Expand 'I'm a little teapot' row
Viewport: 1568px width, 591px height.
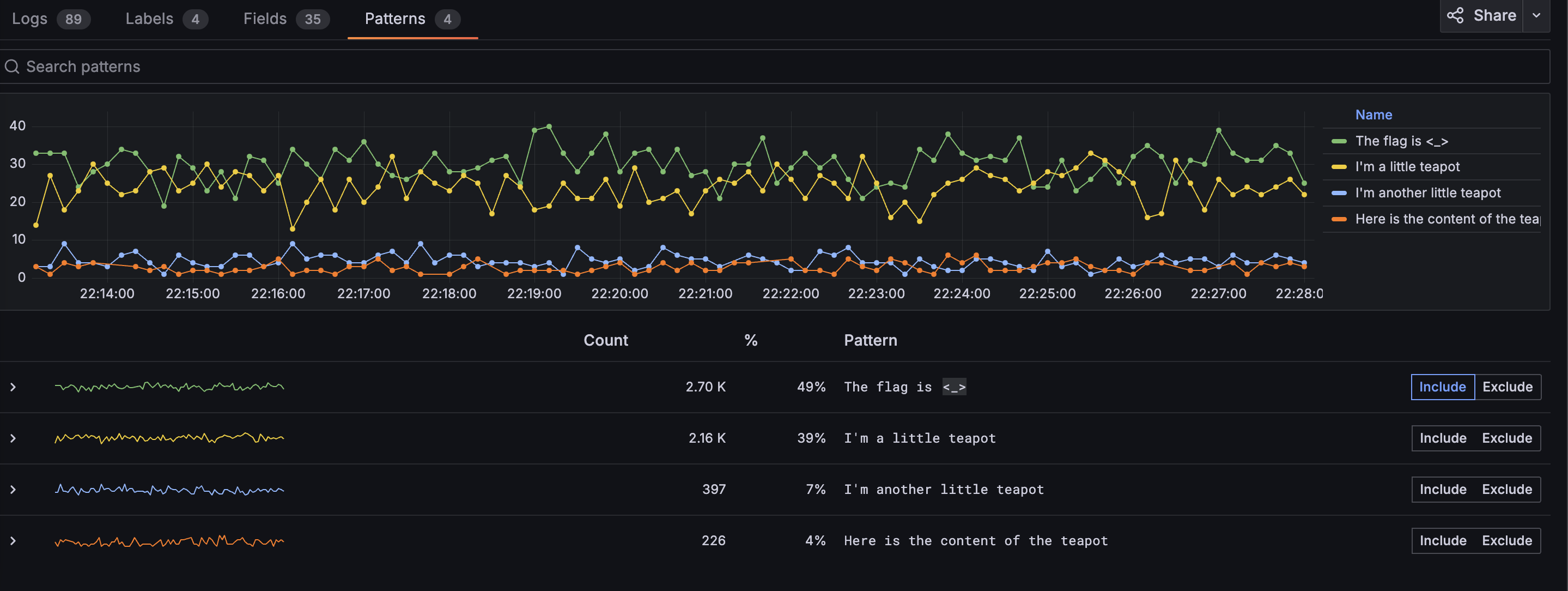(x=13, y=438)
